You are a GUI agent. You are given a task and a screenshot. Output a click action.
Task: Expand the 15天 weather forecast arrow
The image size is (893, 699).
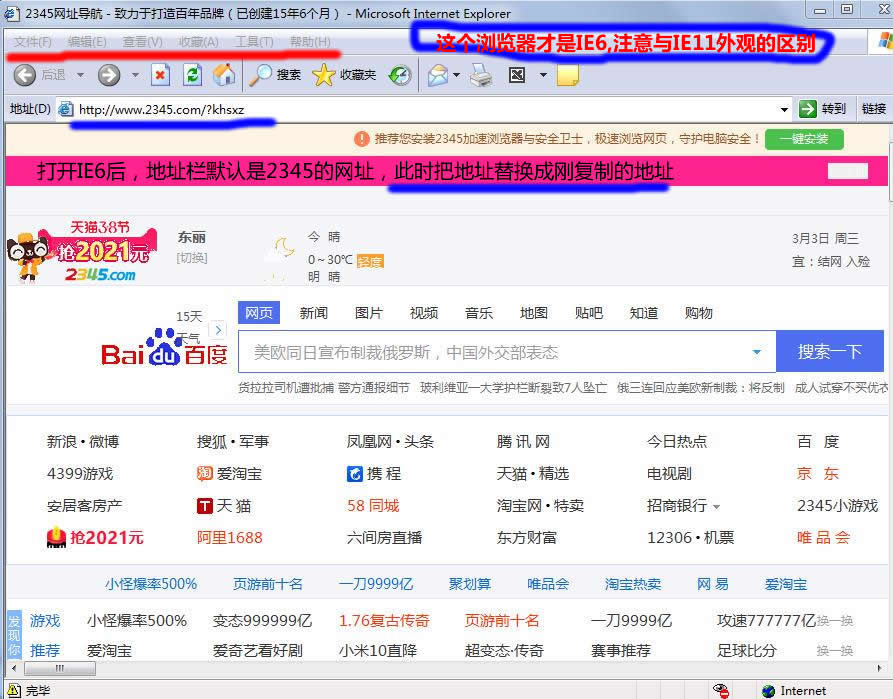pyautogui.click(x=218, y=329)
